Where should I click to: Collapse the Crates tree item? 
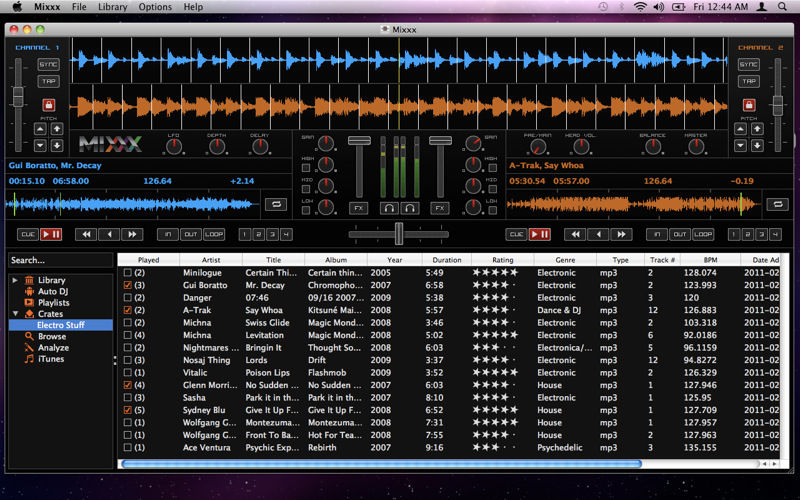point(15,314)
